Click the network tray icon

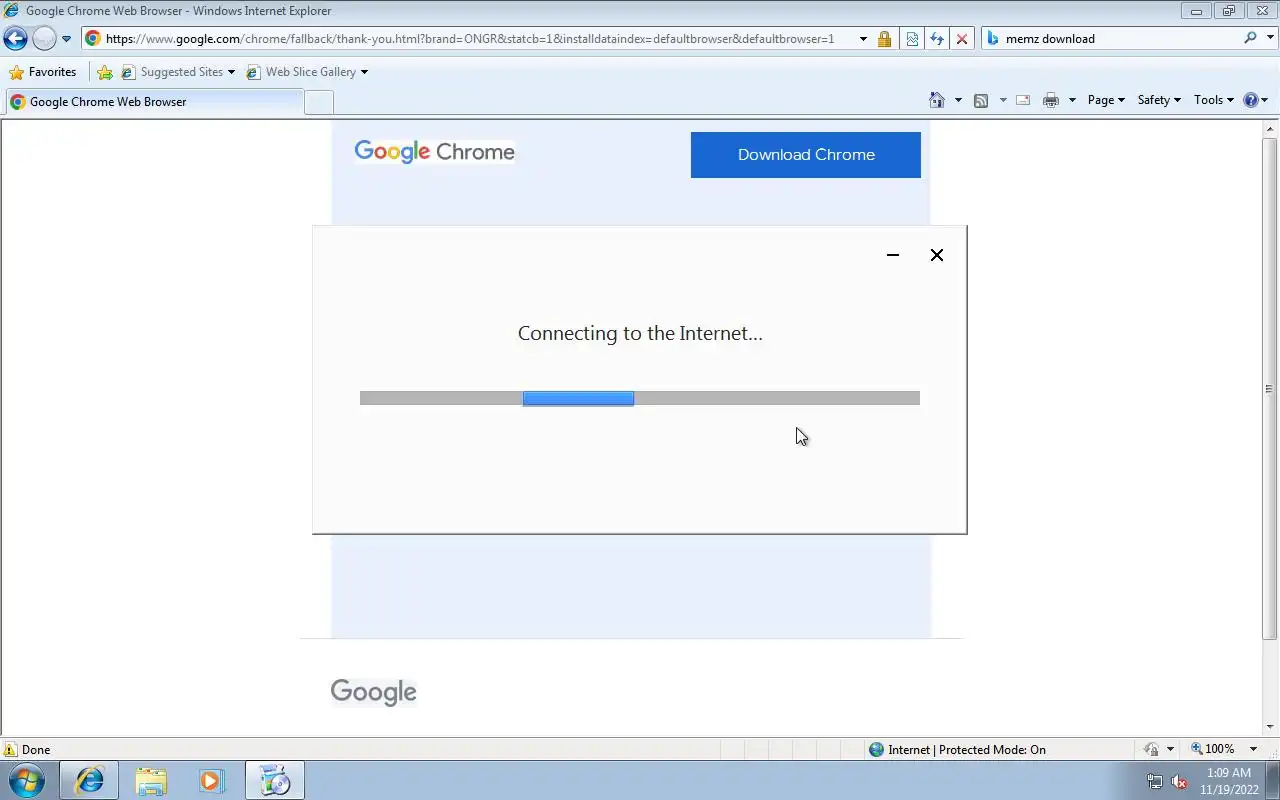click(x=1155, y=782)
